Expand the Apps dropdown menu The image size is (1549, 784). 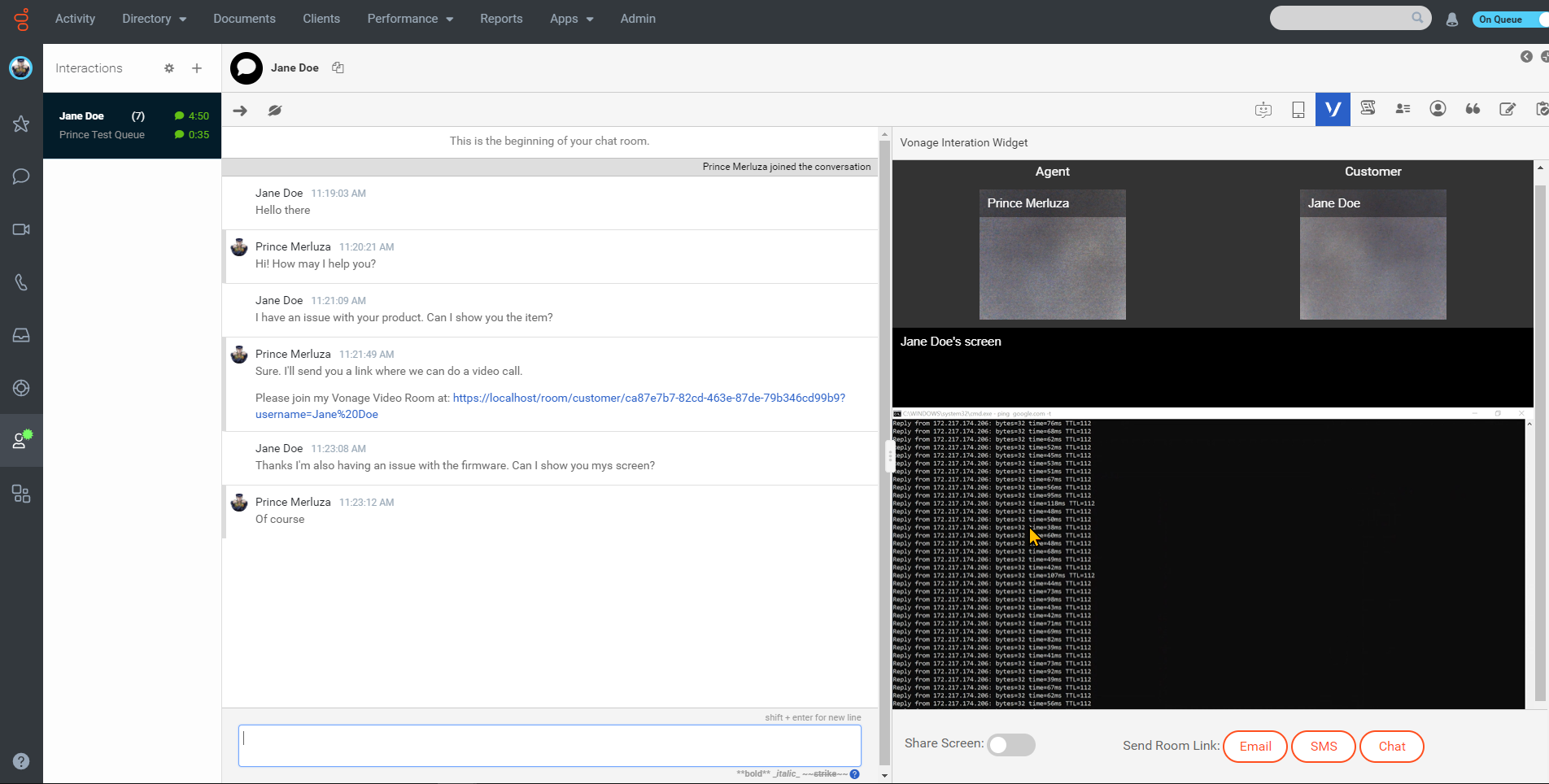pyautogui.click(x=571, y=19)
